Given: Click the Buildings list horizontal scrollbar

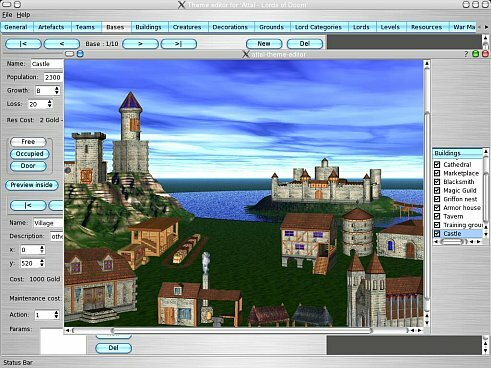Looking at the screenshot, I should point(453,242).
